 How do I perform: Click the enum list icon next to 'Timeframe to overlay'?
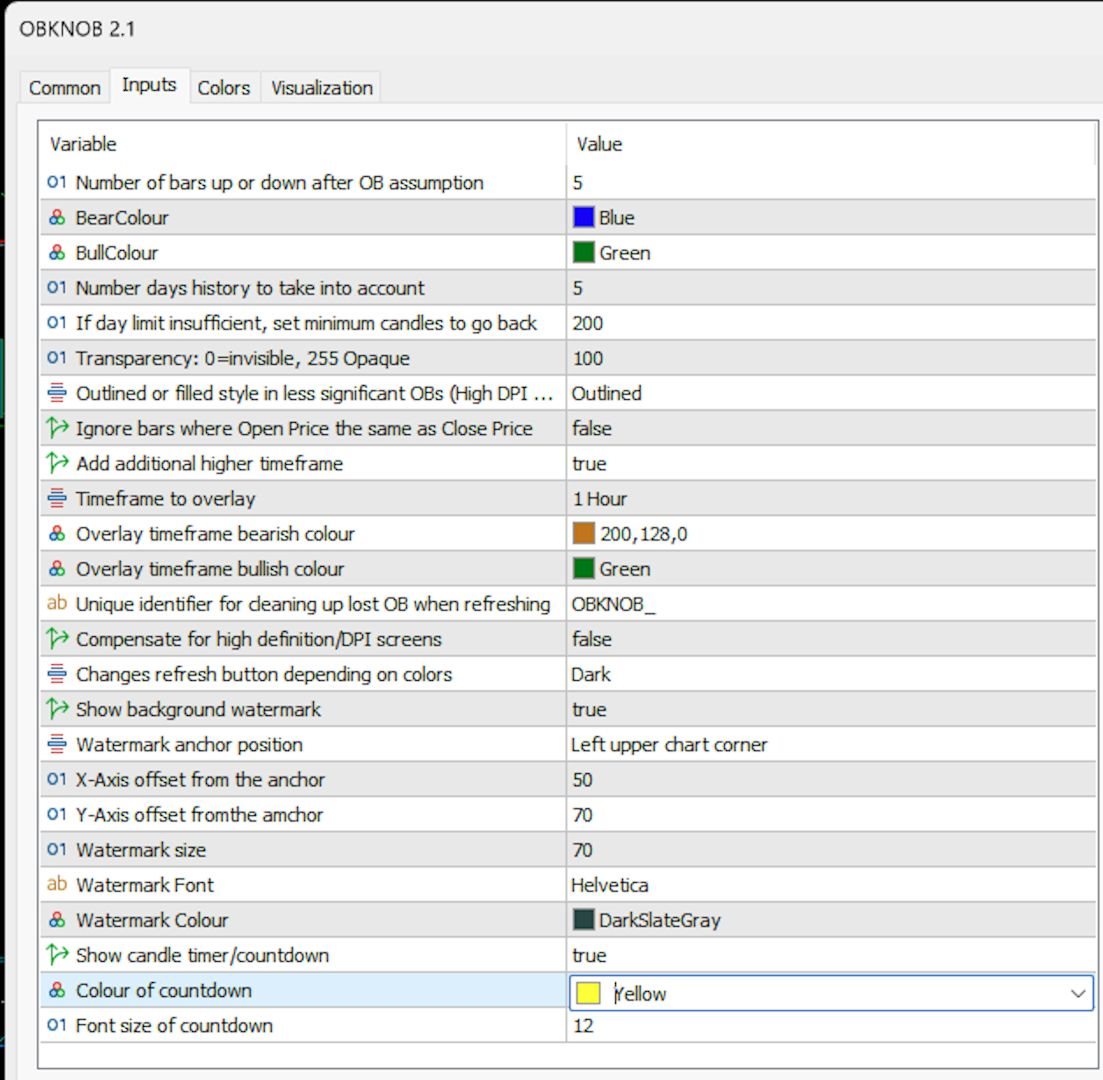coord(57,498)
